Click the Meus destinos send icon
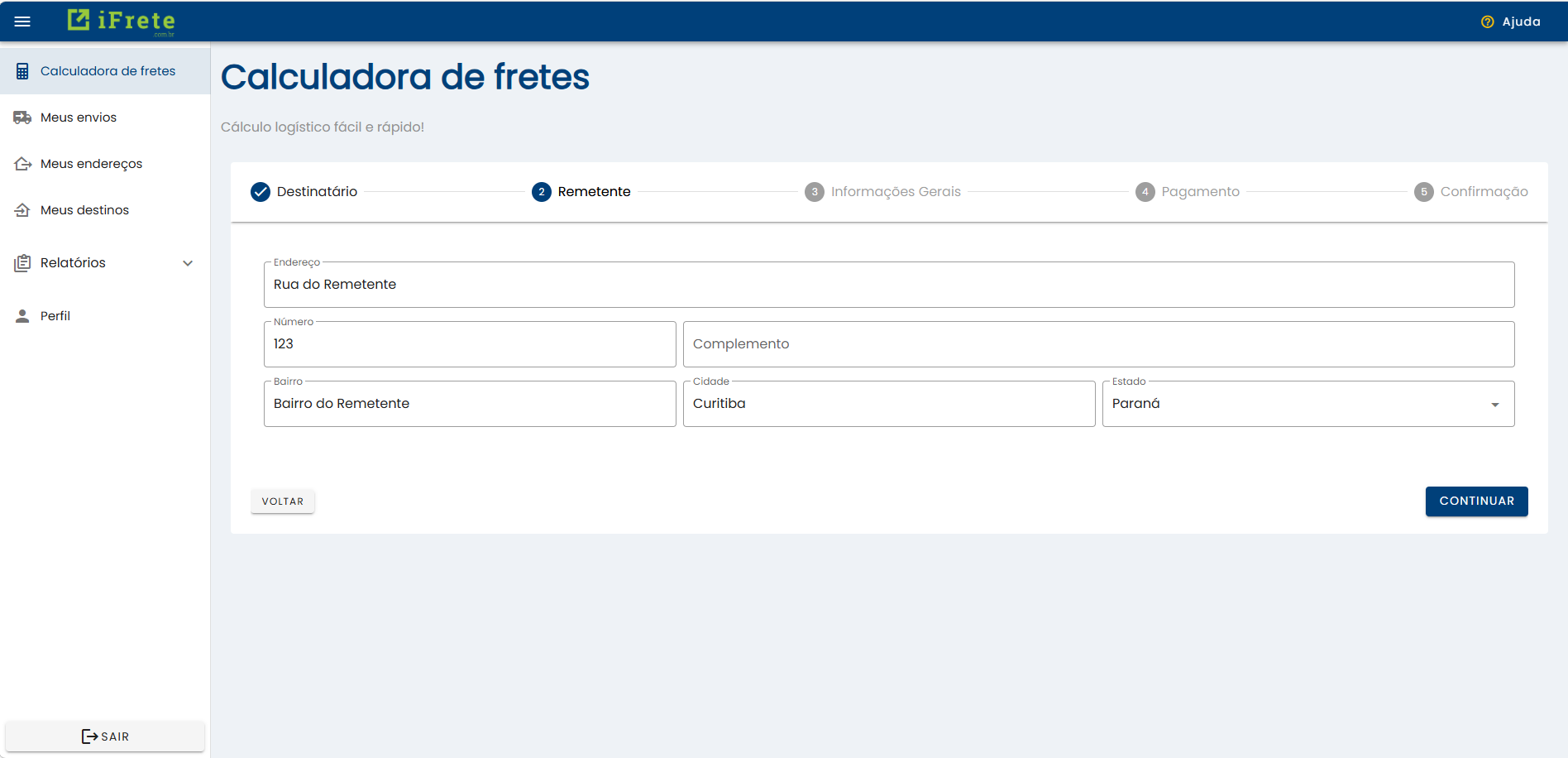Image resolution: width=1568 pixels, height=758 pixels. (22, 209)
